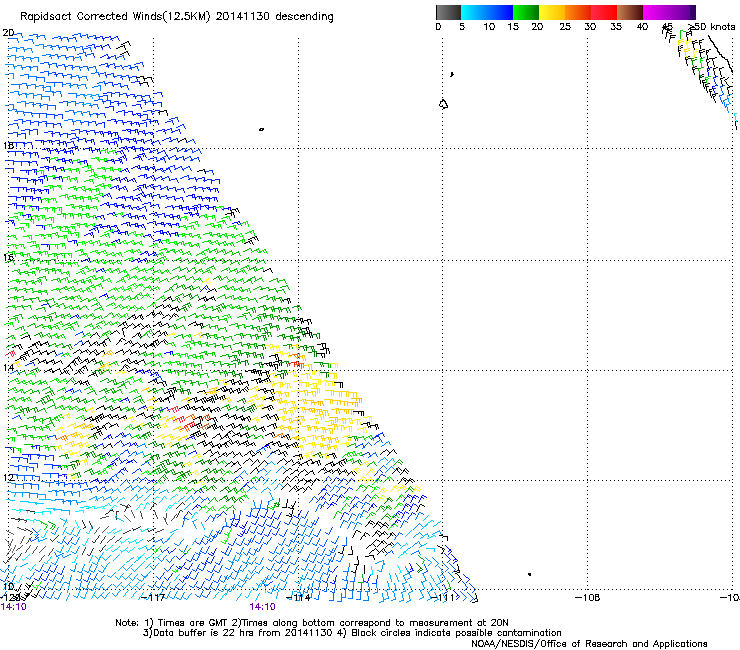Click the longitude label "-117" on bottom axis
The width and height of the screenshot is (740, 650).
pyautogui.click(x=153, y=598)
